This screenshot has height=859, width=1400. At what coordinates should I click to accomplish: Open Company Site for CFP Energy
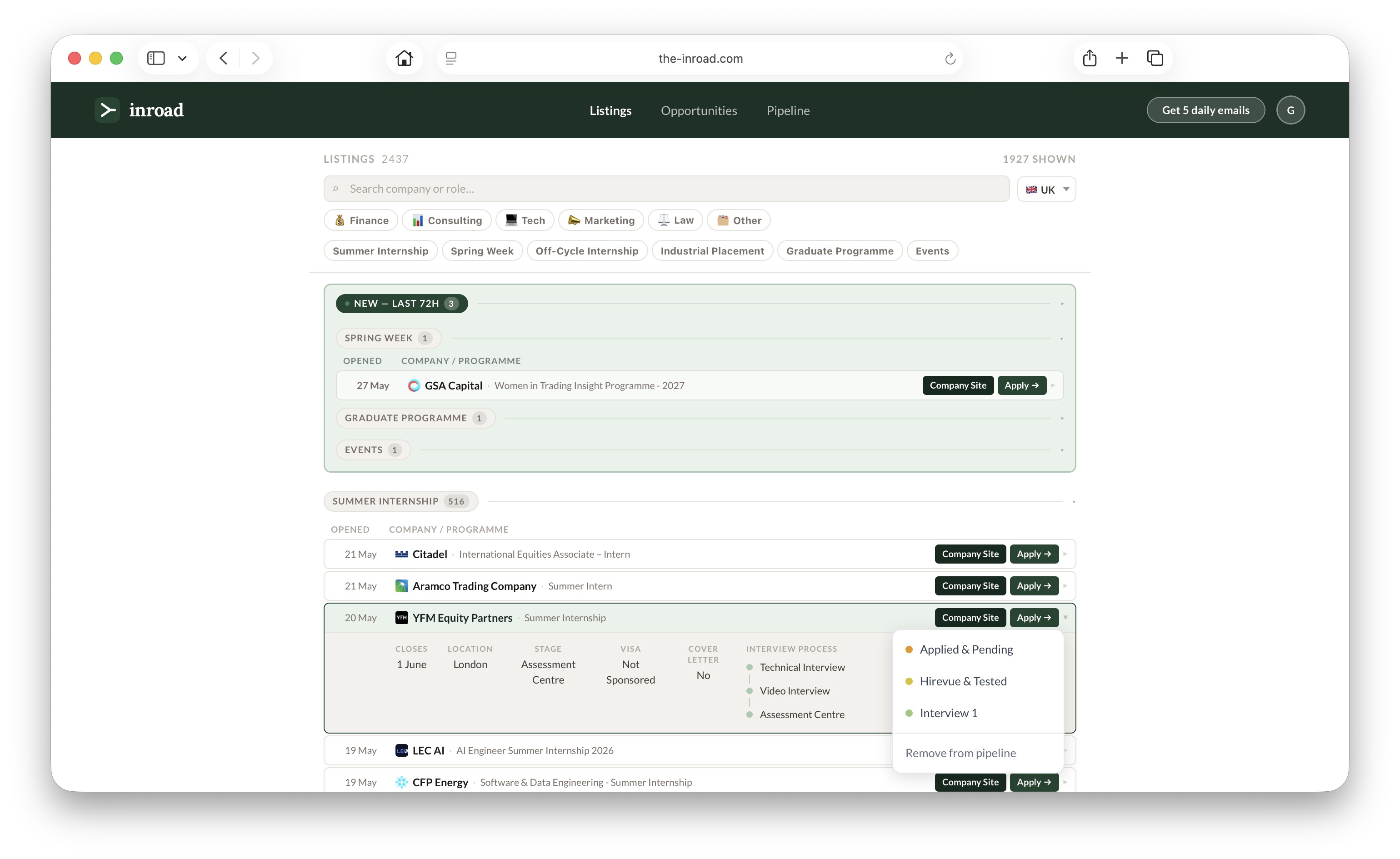(x=970, y=782)
